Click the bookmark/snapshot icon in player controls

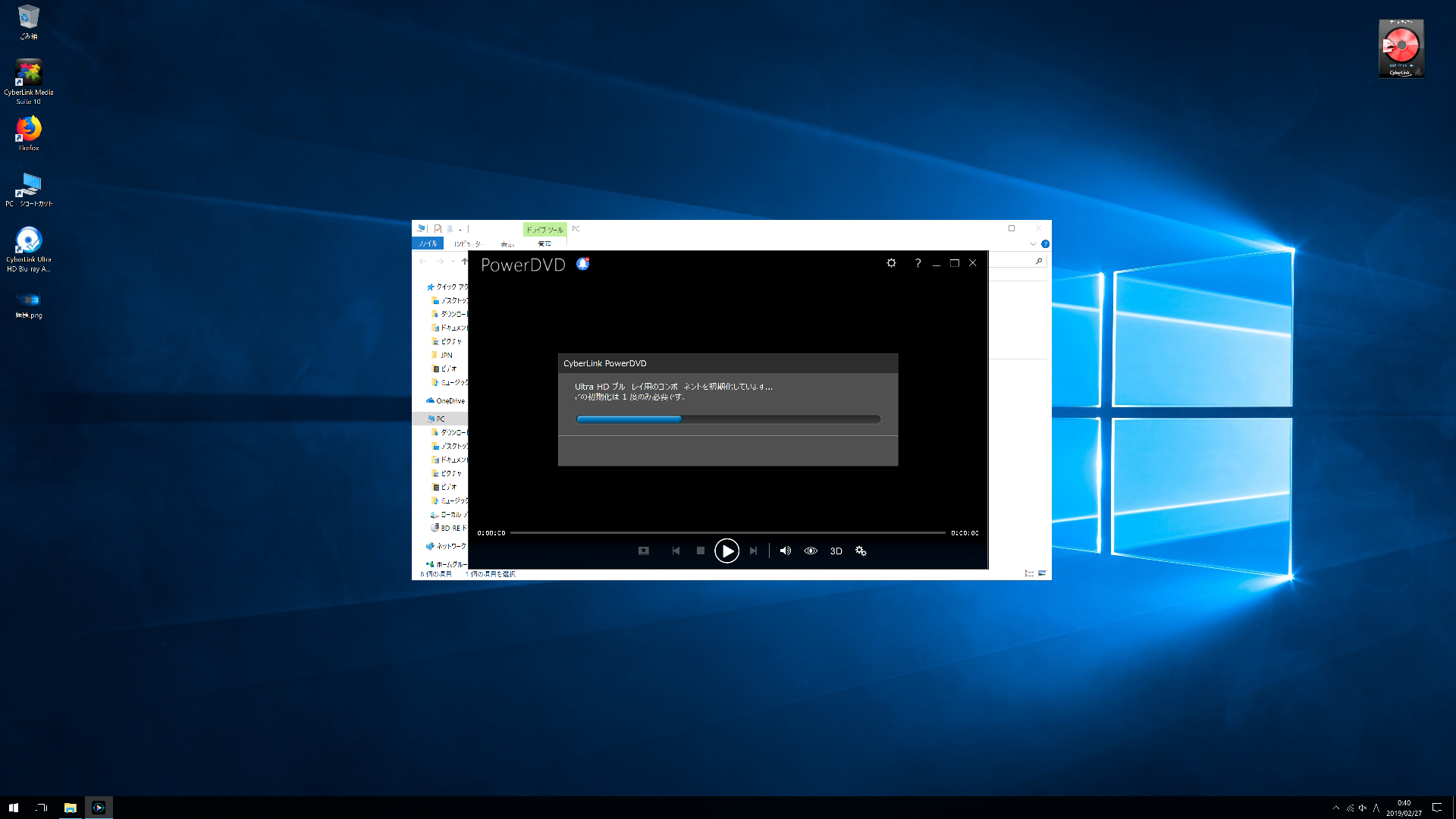click(x=643, y=551)
